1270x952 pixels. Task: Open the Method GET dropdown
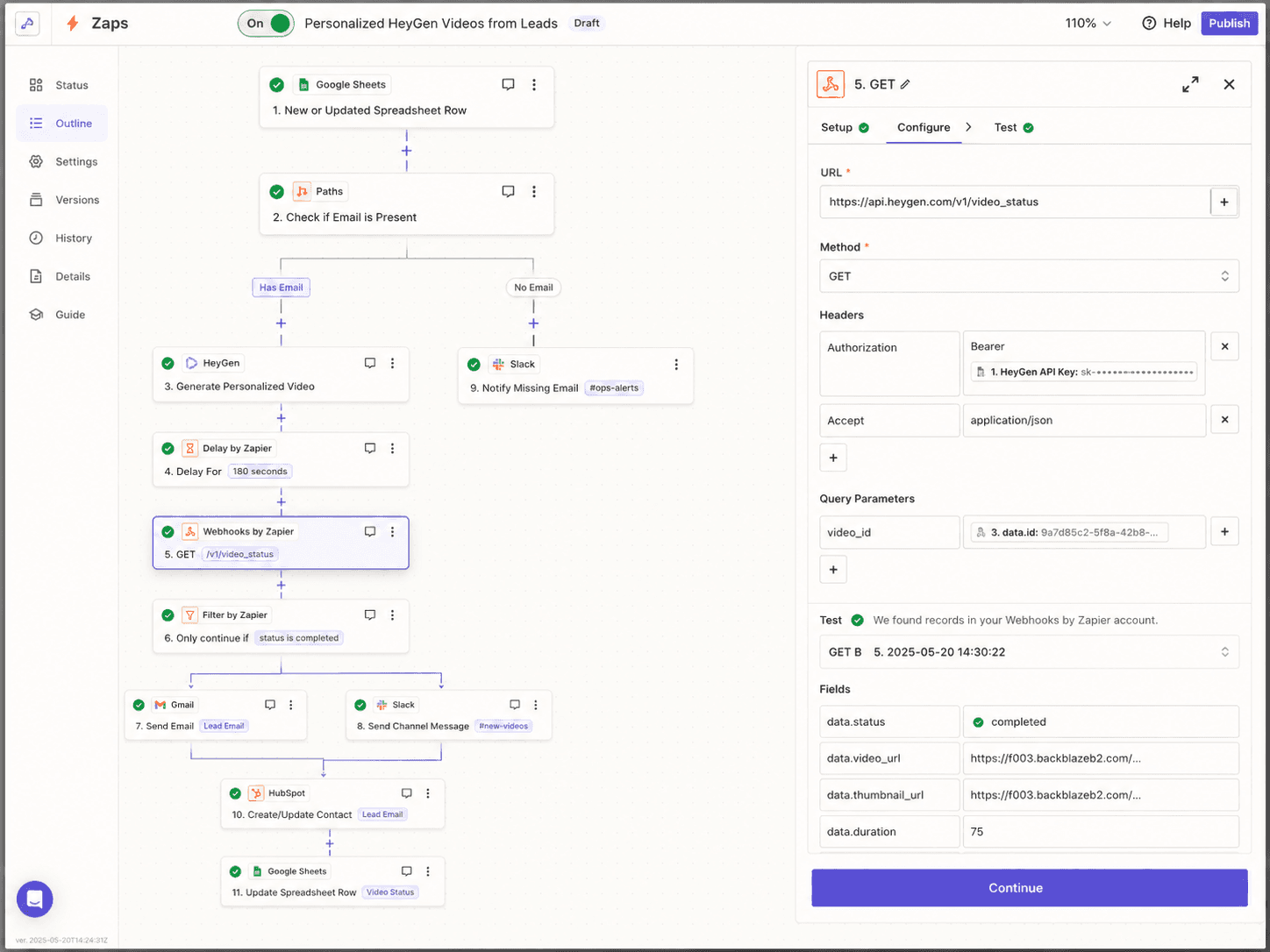click(1029, 276)
